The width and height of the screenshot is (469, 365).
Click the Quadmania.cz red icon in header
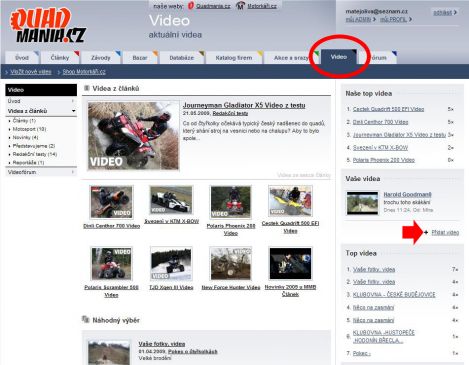pyautogui.click(x=191, y=6)
